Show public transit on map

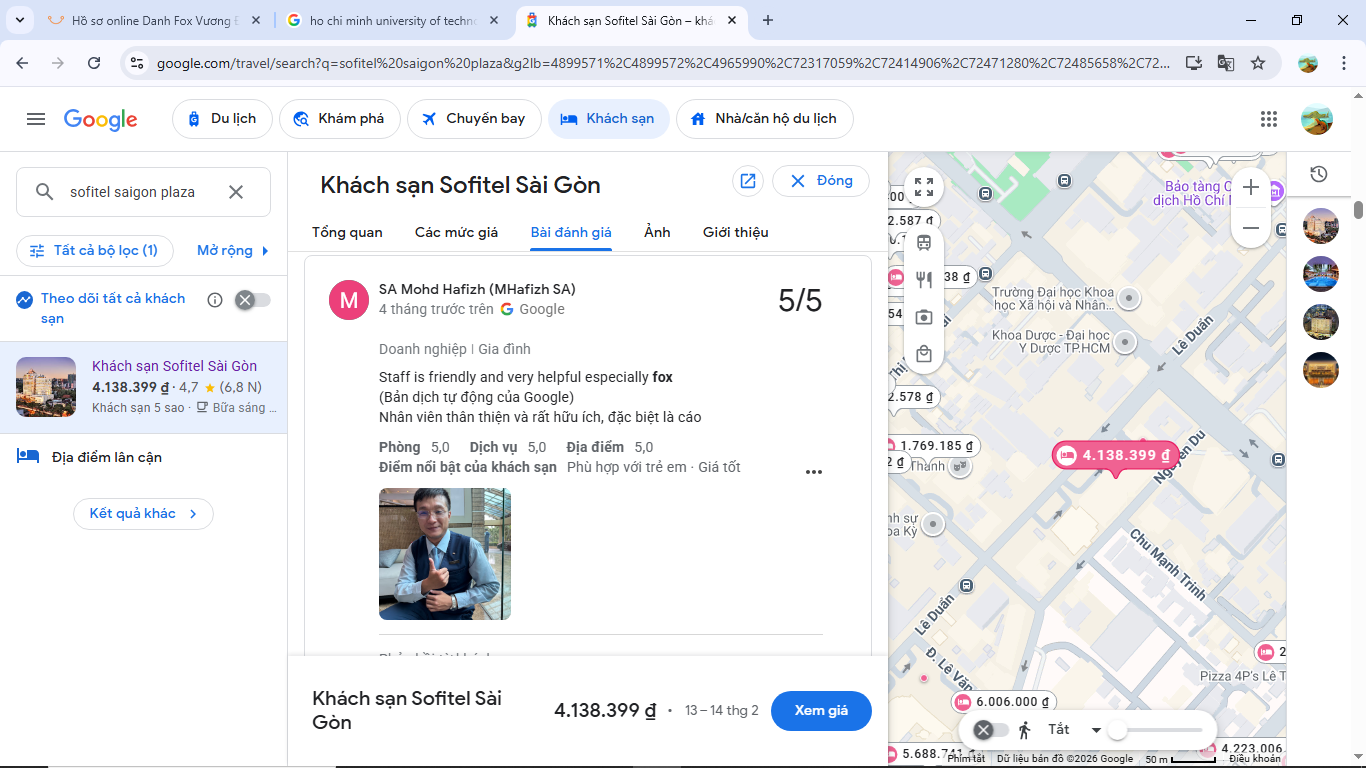pyautogui.click(x=923, y=242)
